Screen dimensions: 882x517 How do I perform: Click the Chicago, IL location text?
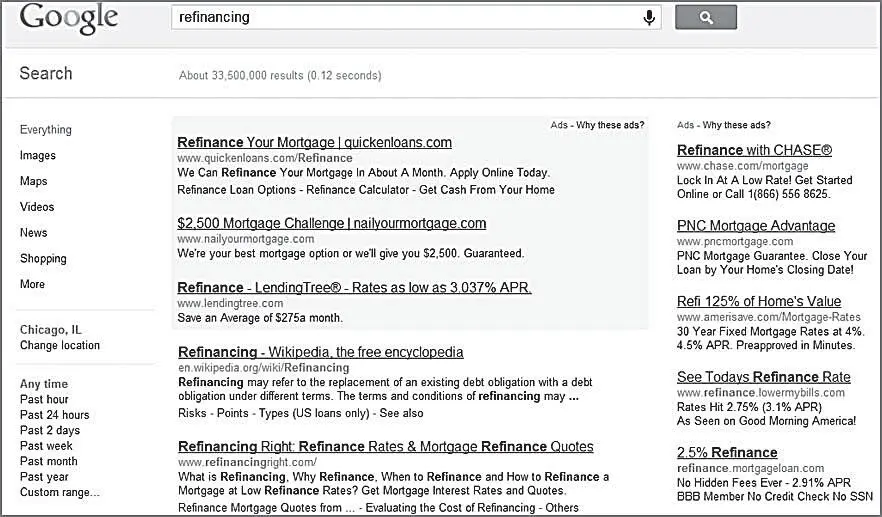51,330
